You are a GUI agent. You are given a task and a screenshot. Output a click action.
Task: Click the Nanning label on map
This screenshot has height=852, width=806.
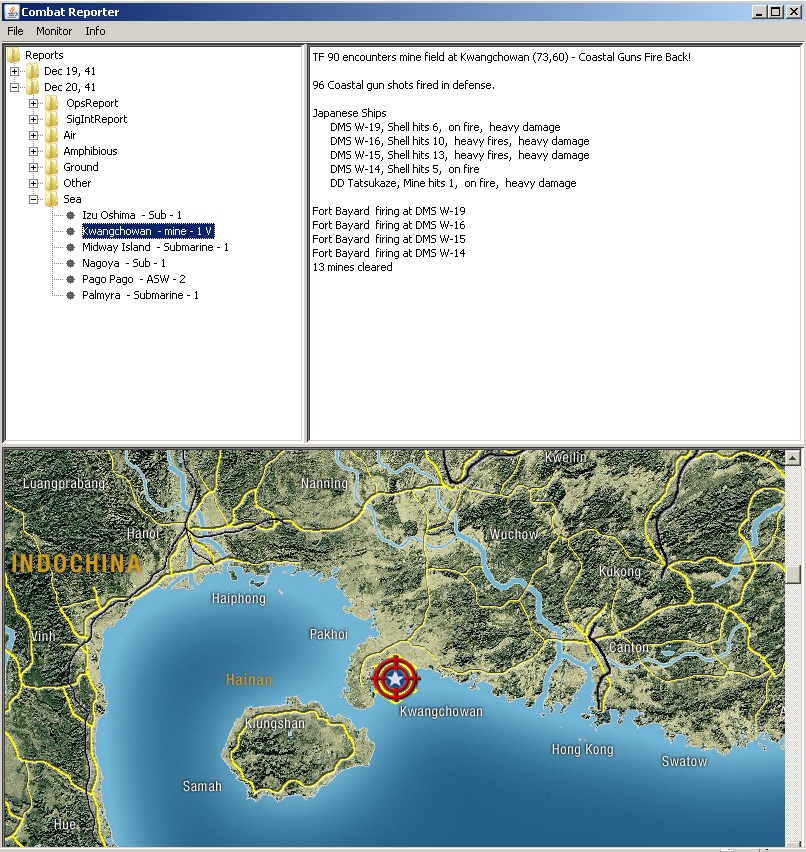click(x=324, y=483)
